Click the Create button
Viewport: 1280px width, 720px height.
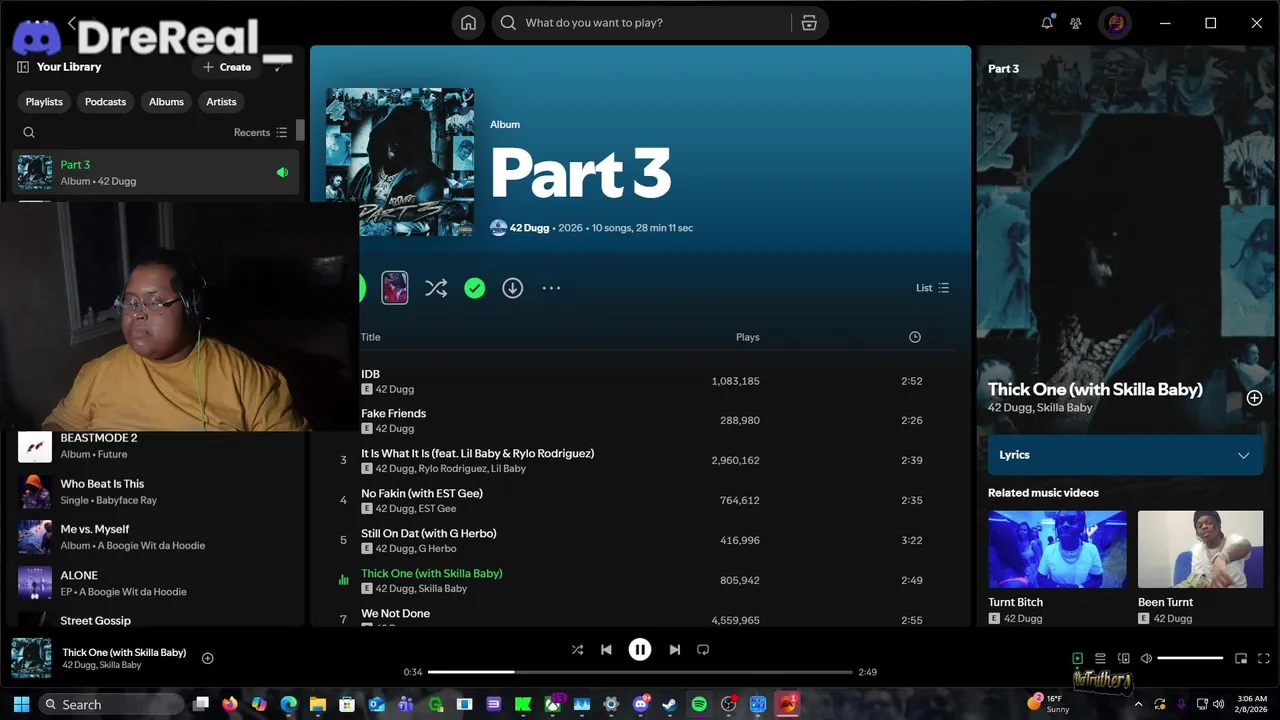point(227,67)
